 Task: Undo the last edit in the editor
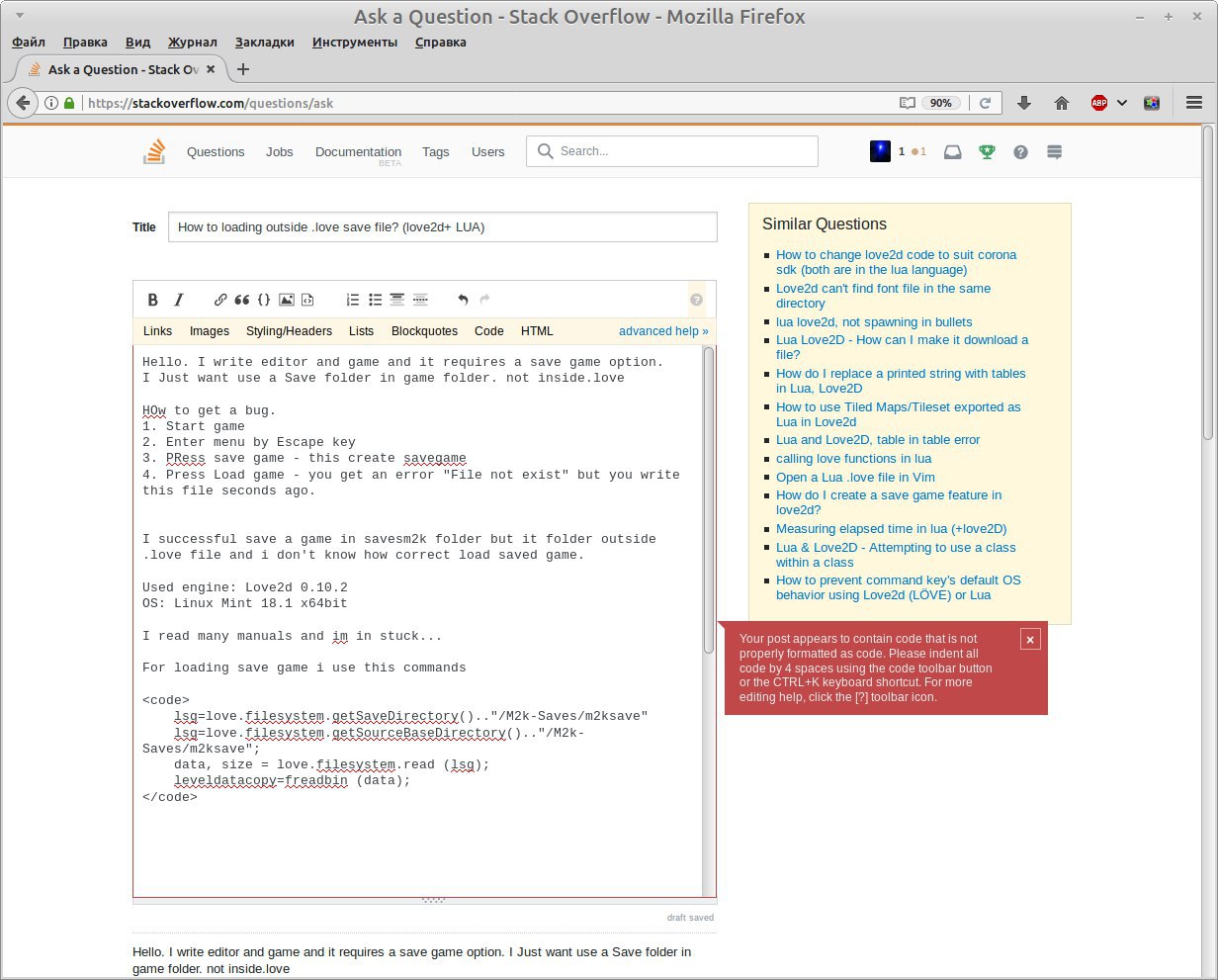point(463,300)
